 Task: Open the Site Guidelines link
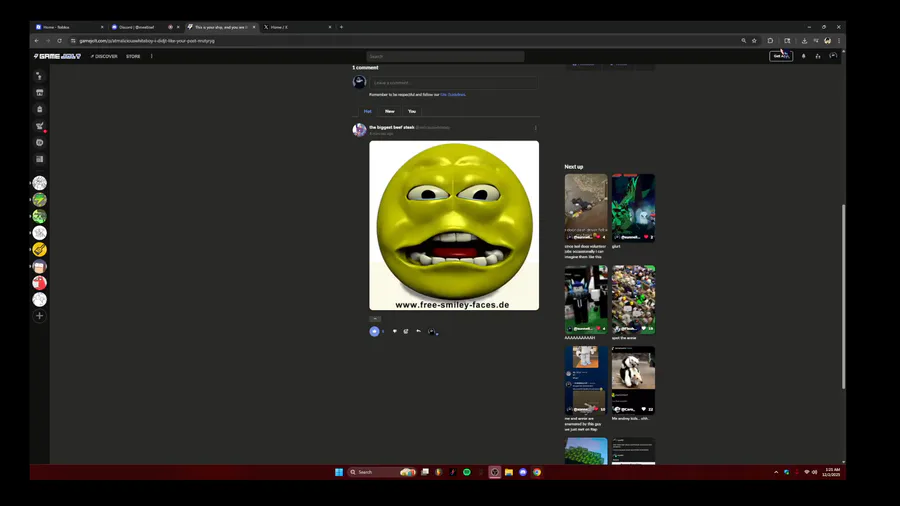[x=452, y=95]
